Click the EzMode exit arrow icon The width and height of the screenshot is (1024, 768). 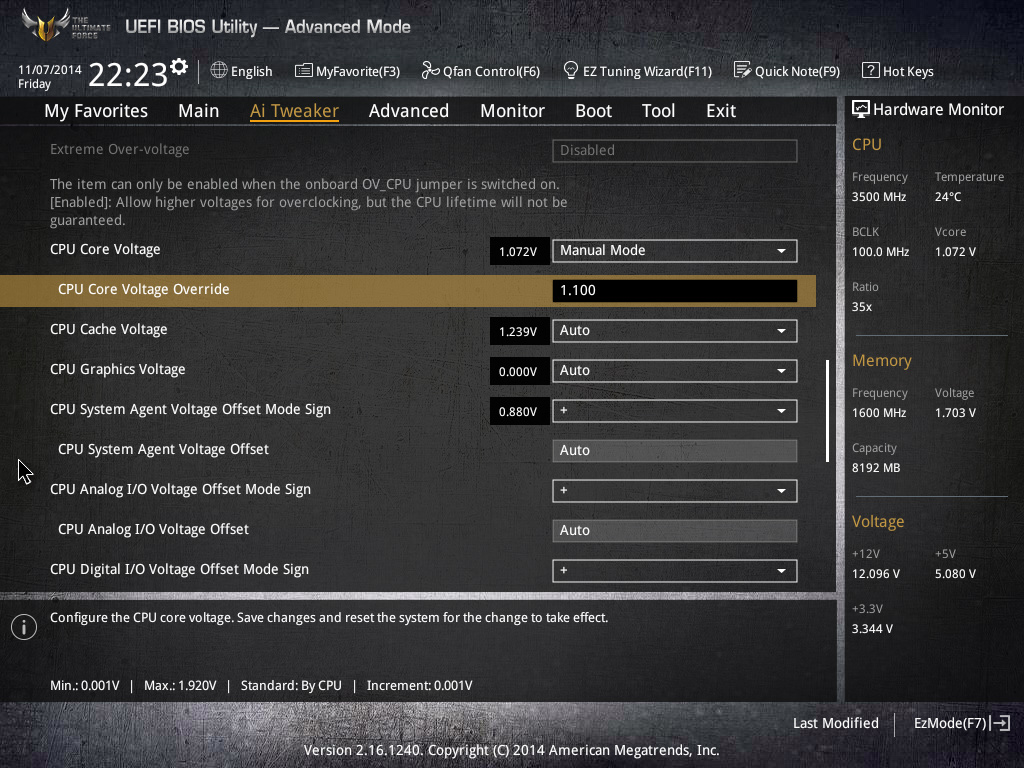tap(1000, 723)
